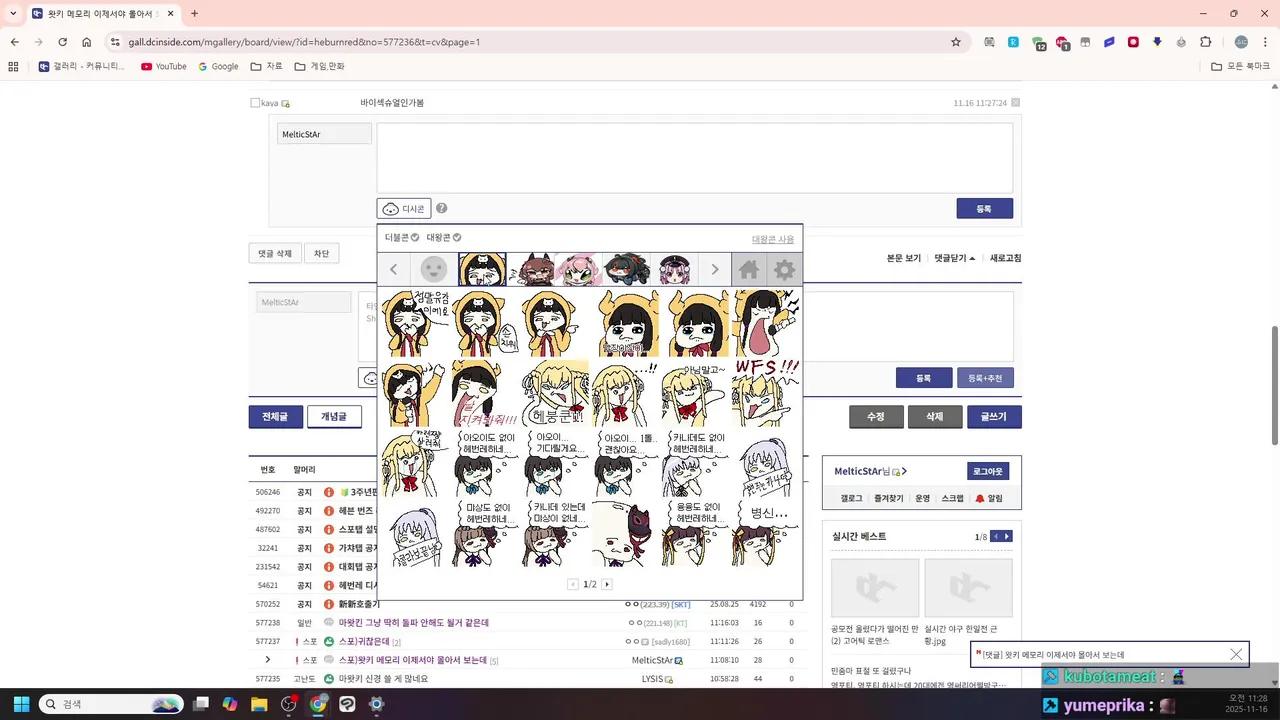Image resolution: width=1280 pixels, height=720 pixels.
Task: Select the pink-haired character dccon pack tab
Action: pyautogui.click(x=579, y=269)
